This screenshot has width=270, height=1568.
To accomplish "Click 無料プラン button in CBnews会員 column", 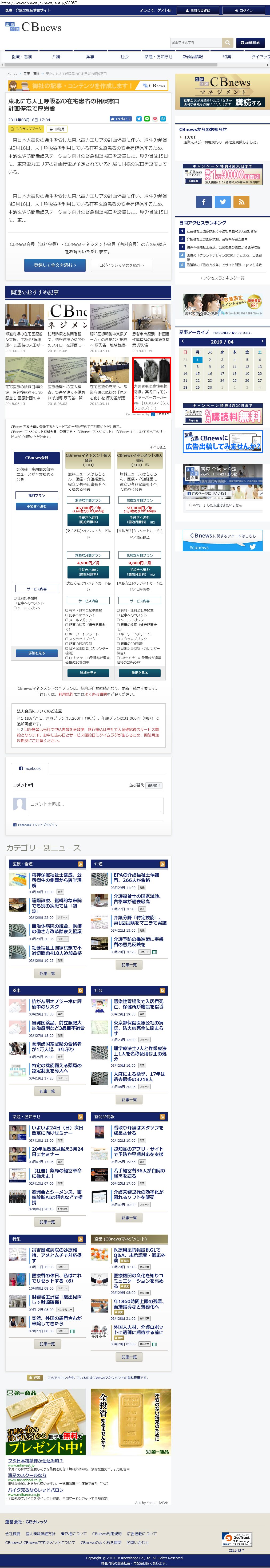I will coord(37,495).
